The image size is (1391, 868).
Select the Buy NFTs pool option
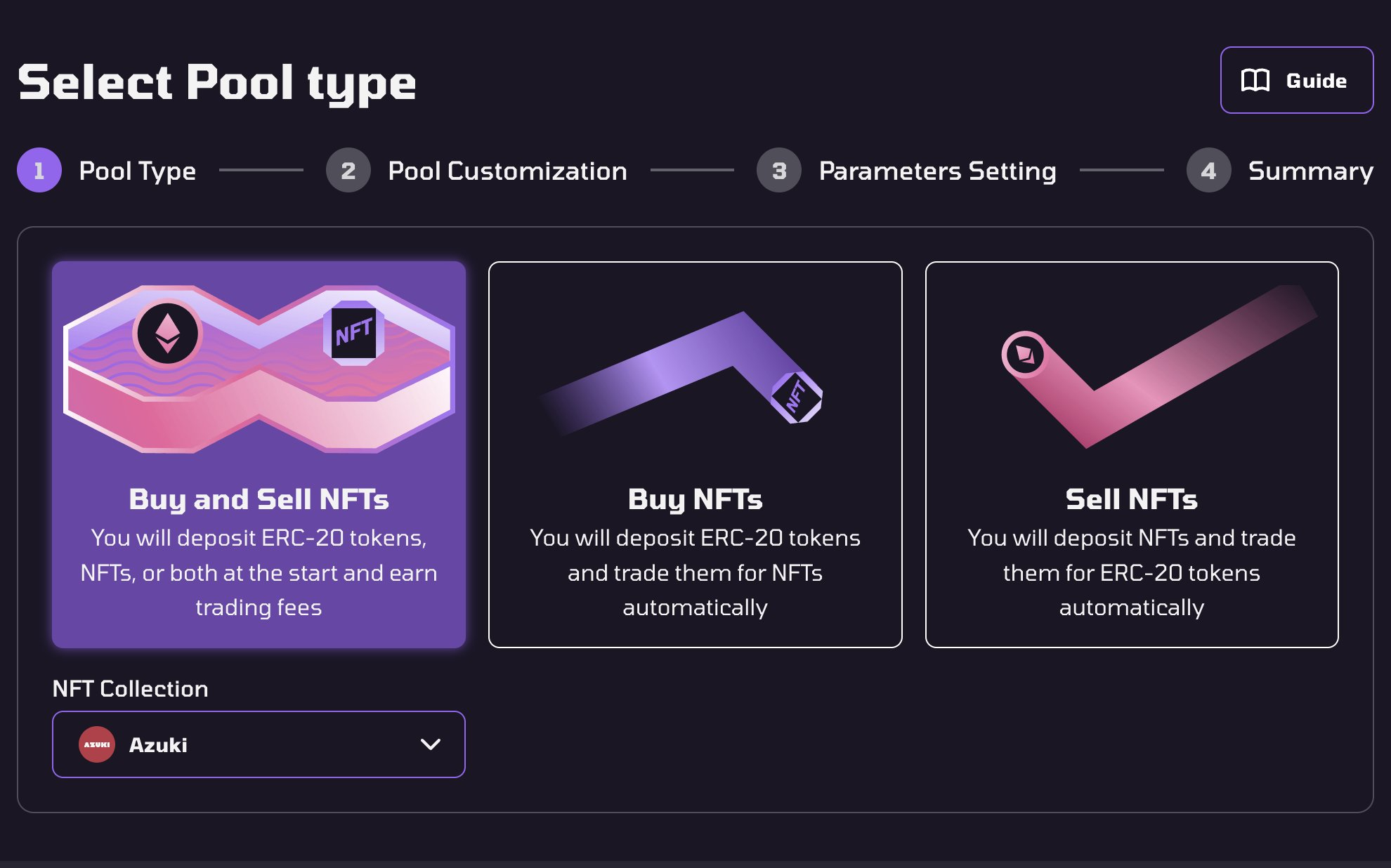(695, 454)
